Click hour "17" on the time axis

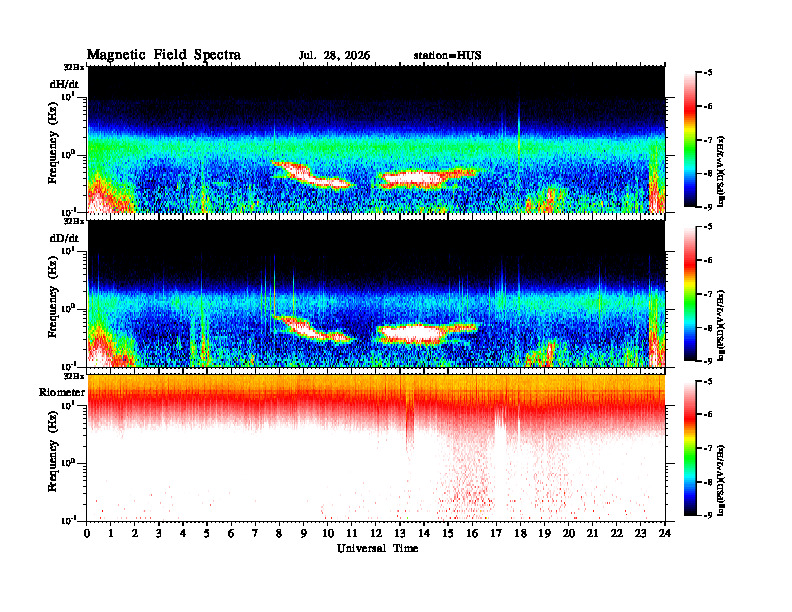click(497, 534)
